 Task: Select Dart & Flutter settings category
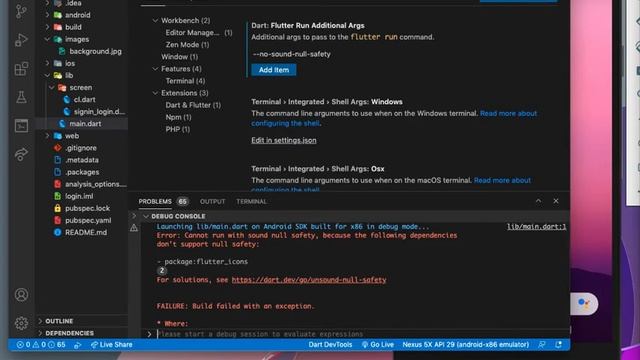click(x=193, y=105)
